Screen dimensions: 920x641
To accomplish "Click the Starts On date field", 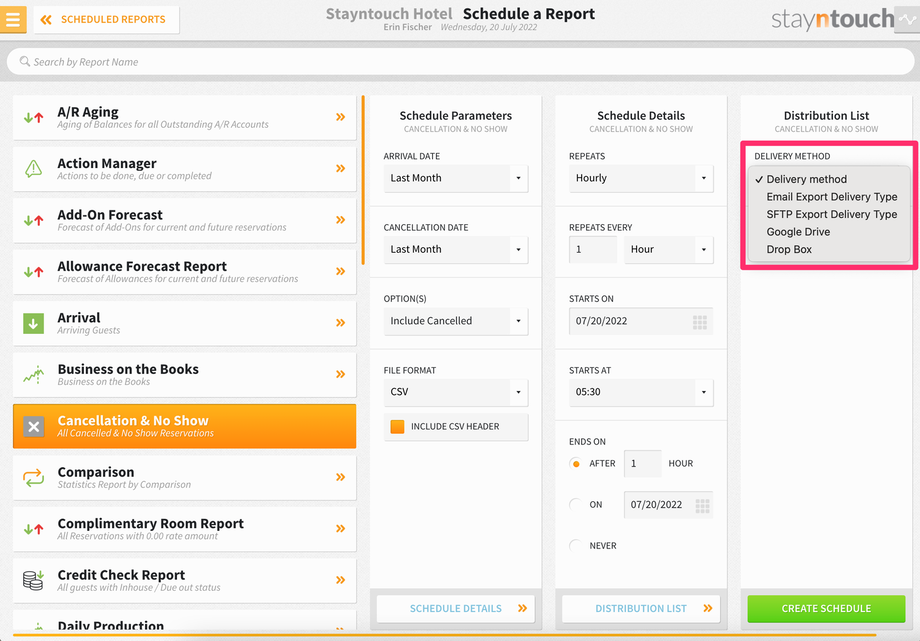I will 641,321.
